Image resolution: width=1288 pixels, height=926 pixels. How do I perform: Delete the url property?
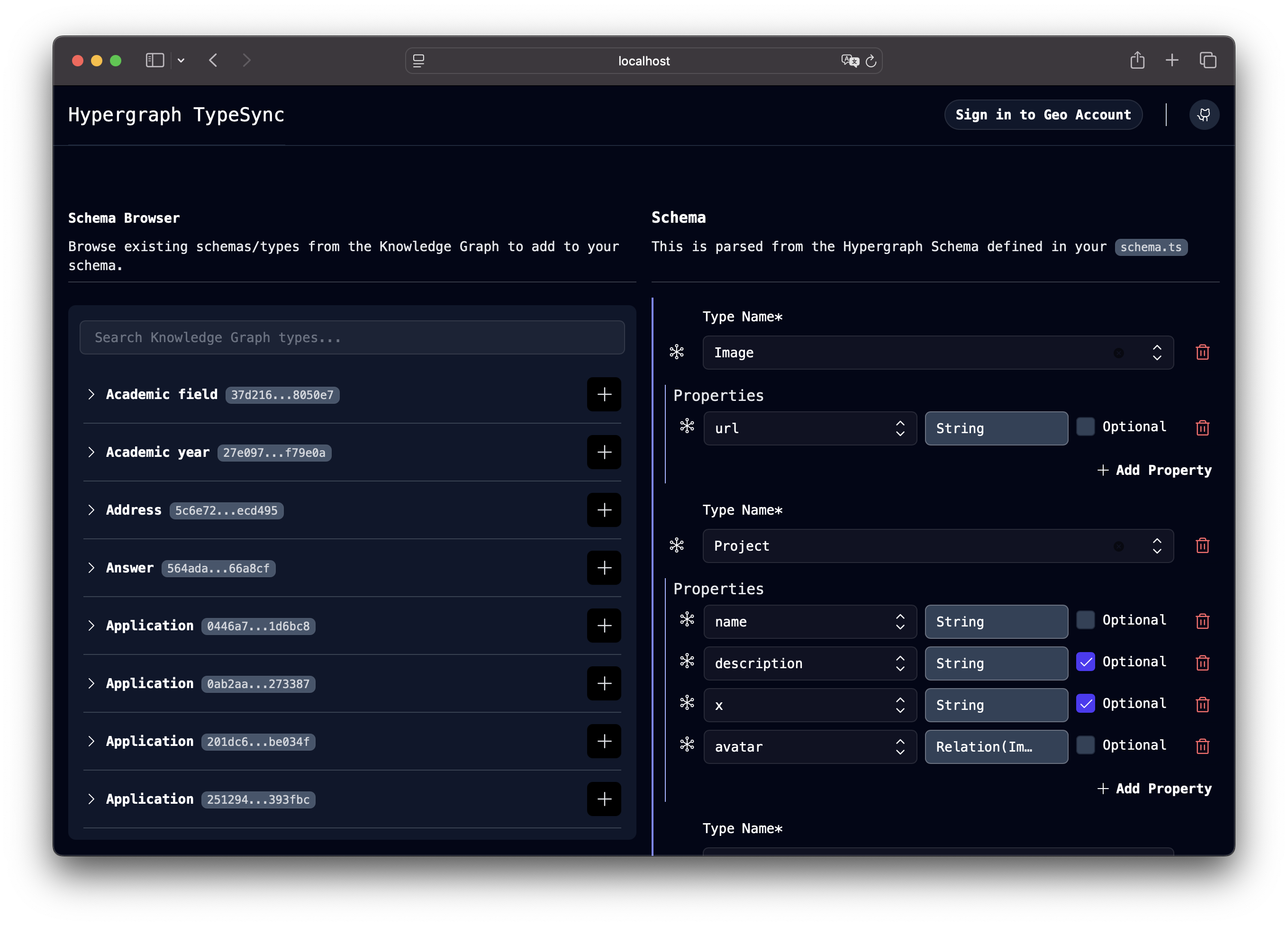tap(1202, 428)
